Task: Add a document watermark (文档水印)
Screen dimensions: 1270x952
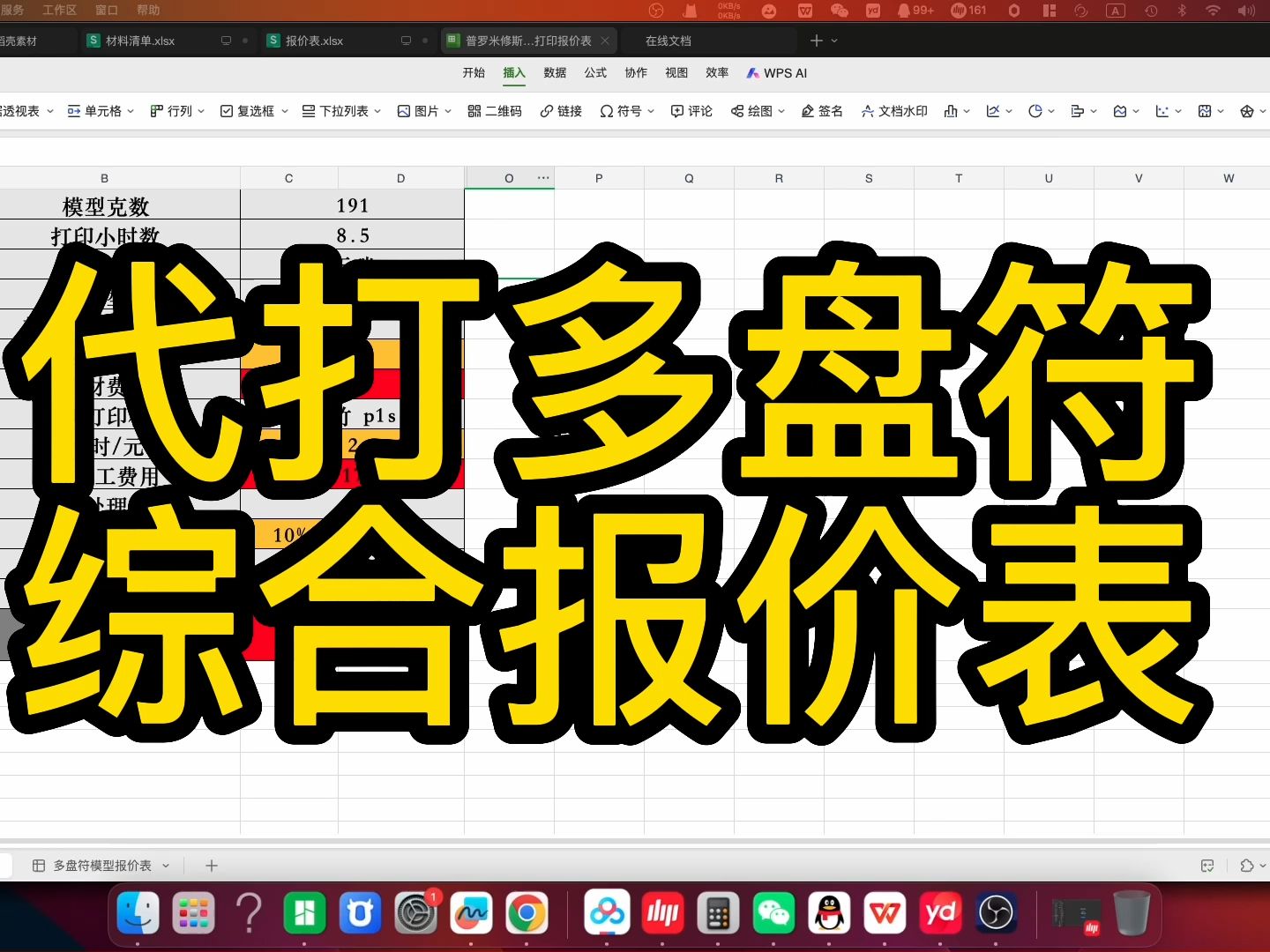Action: (x=894, y=111)
